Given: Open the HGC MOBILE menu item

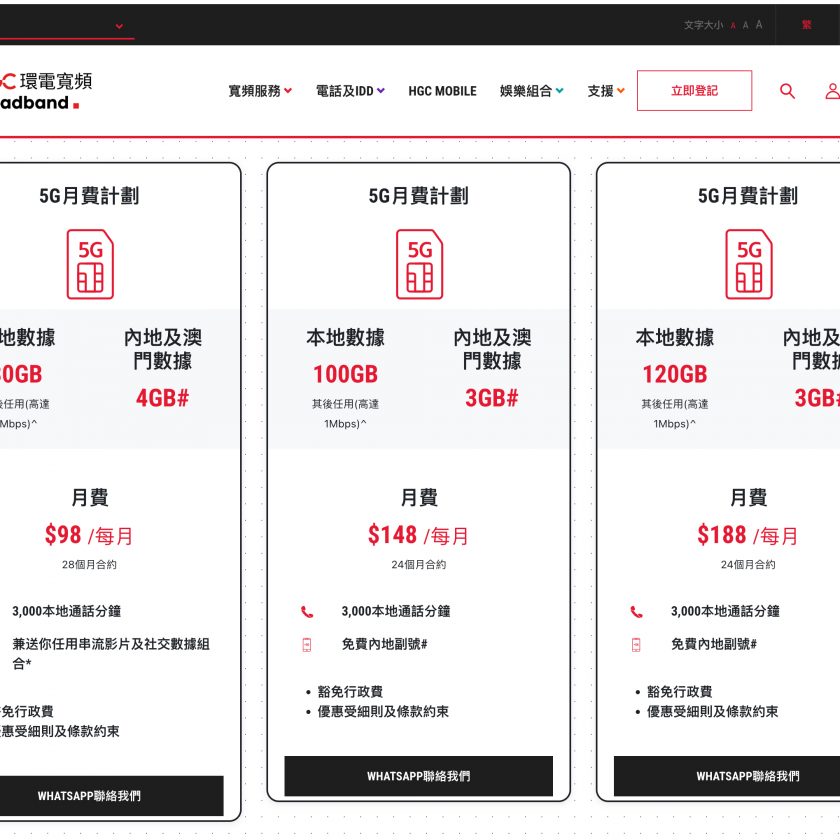Looking at the screenshot, I should (x=442, y=91).
